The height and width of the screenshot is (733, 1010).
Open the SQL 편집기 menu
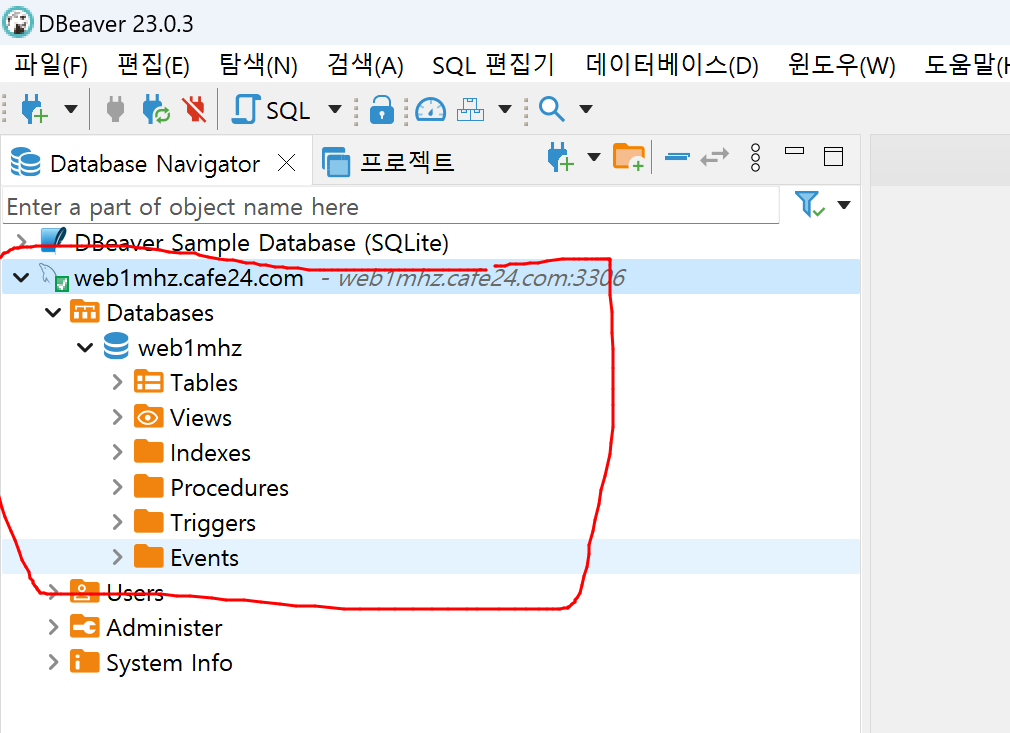tap(493, 65)
